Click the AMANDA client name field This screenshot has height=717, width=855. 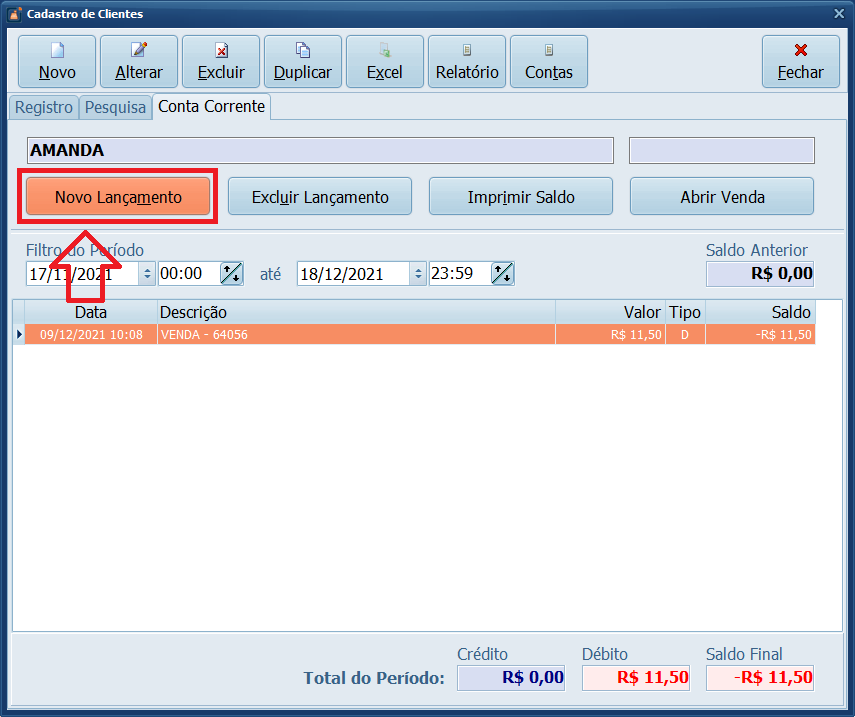click(x=320, y=151)
